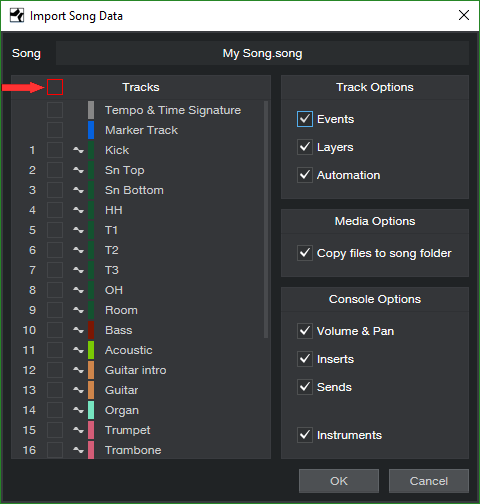Toggle the select-all tracks checkbox in header
Viewport: 480px width, 504px height.
(x=55, y=87)
